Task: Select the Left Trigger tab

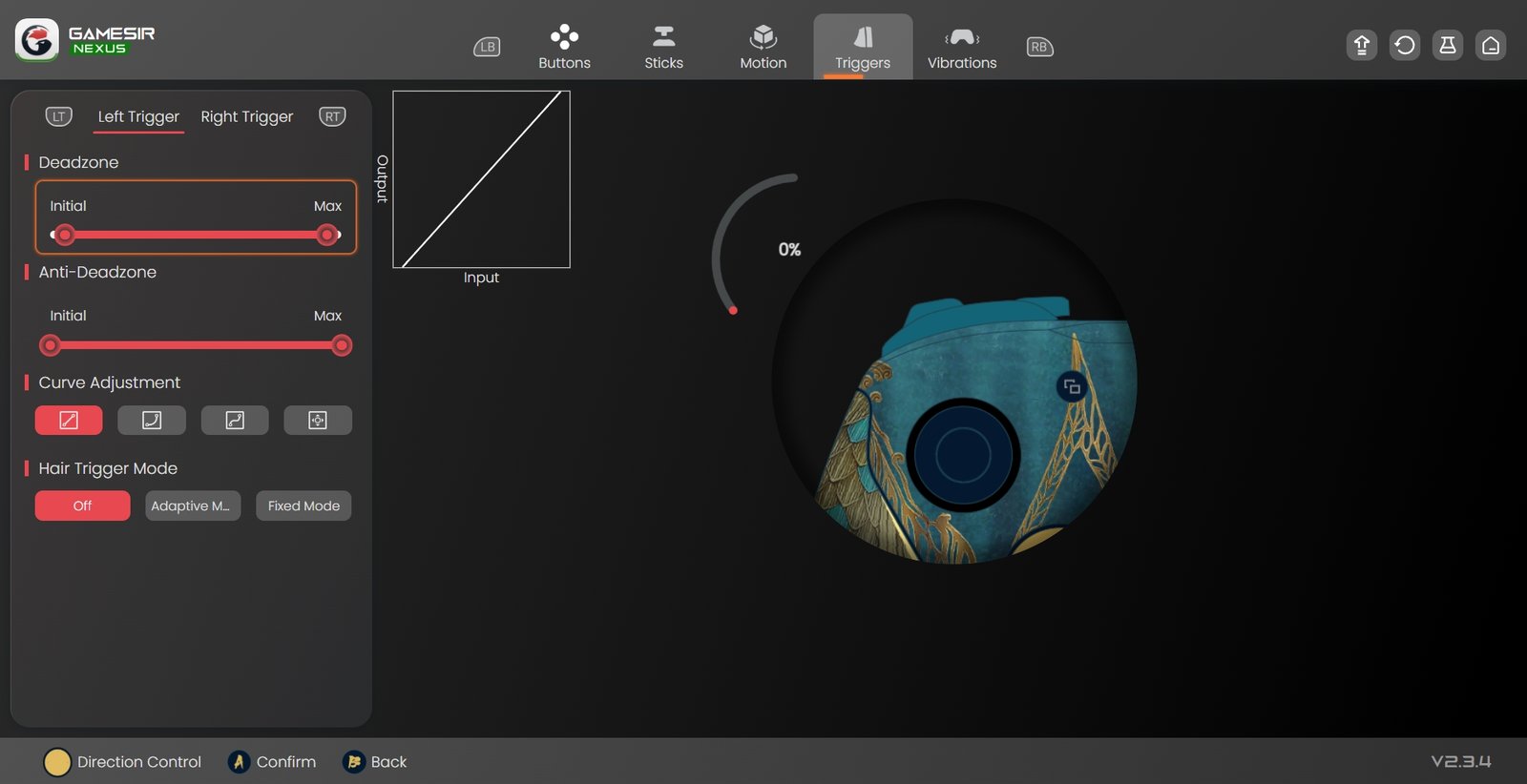Action: (x=138, y=116)
